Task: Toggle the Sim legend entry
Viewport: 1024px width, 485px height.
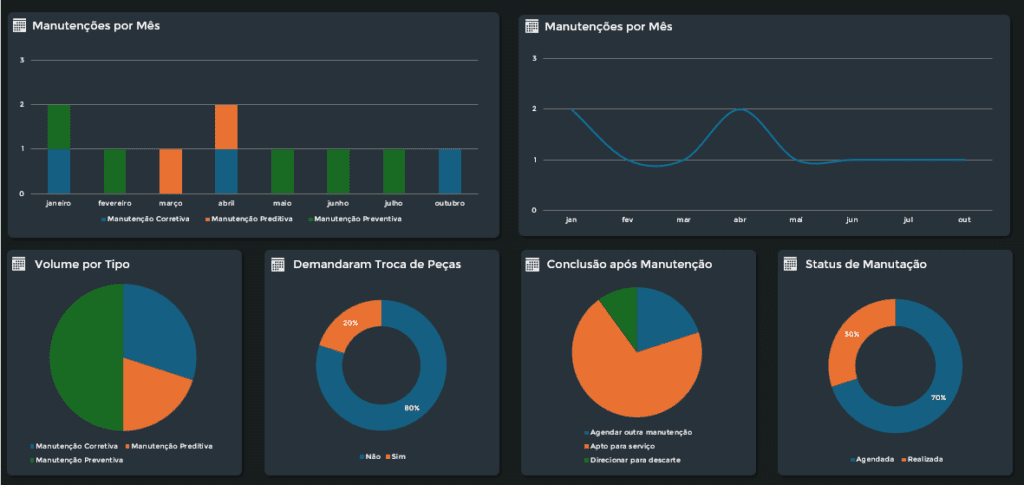Action: (396, 456)
